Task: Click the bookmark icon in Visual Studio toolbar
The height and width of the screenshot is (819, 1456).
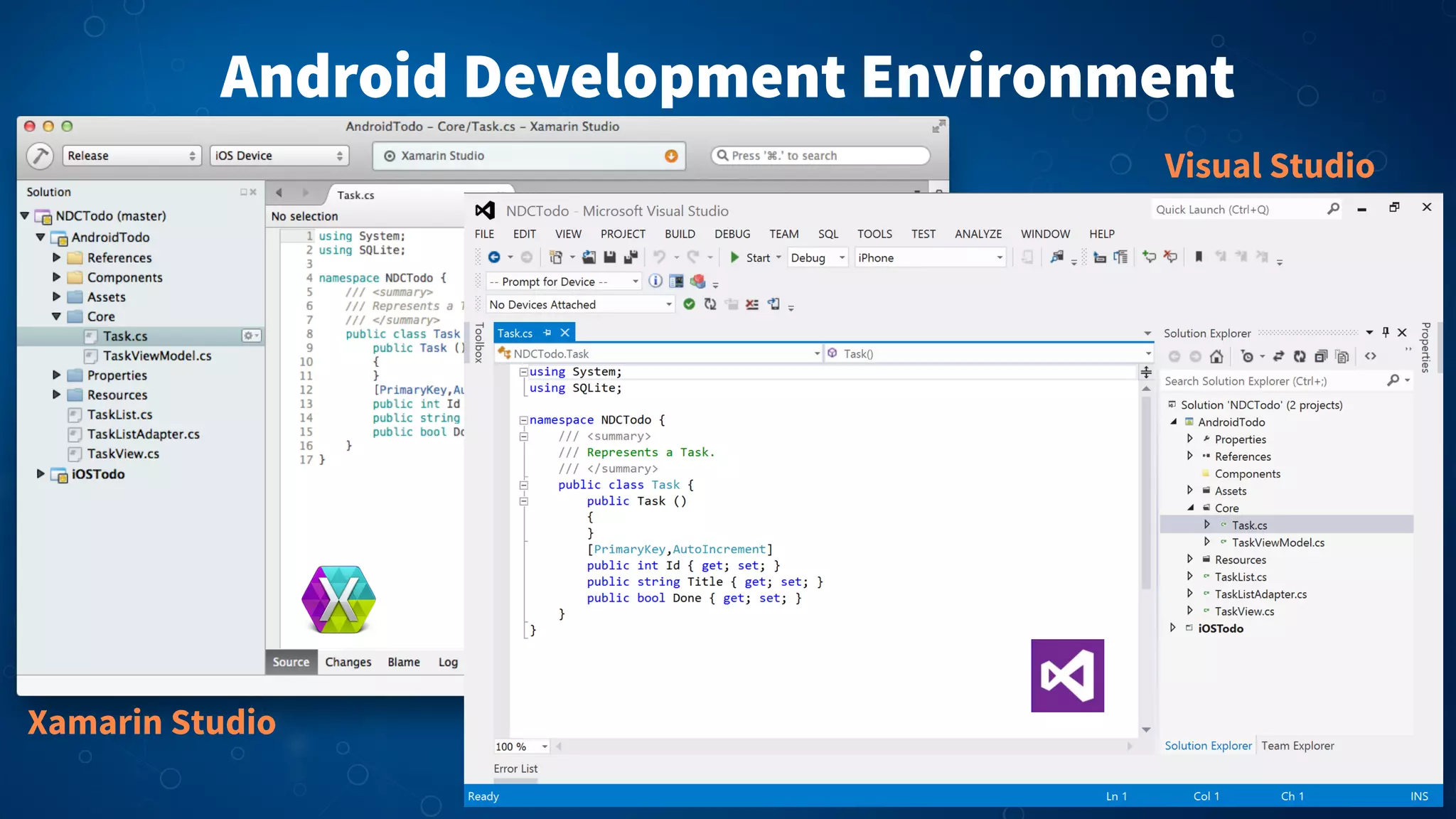Action: coord(1199,257)
